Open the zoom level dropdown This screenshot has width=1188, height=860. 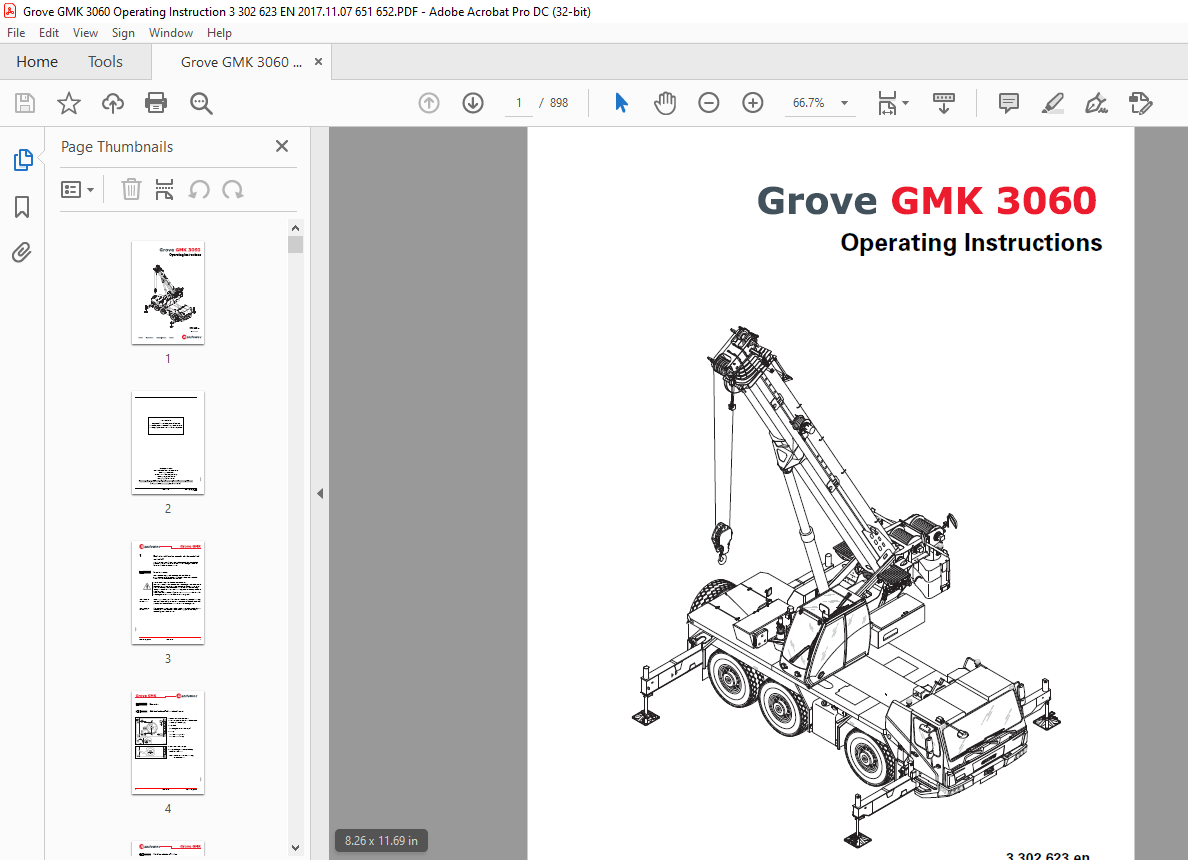tap(844, 103)
